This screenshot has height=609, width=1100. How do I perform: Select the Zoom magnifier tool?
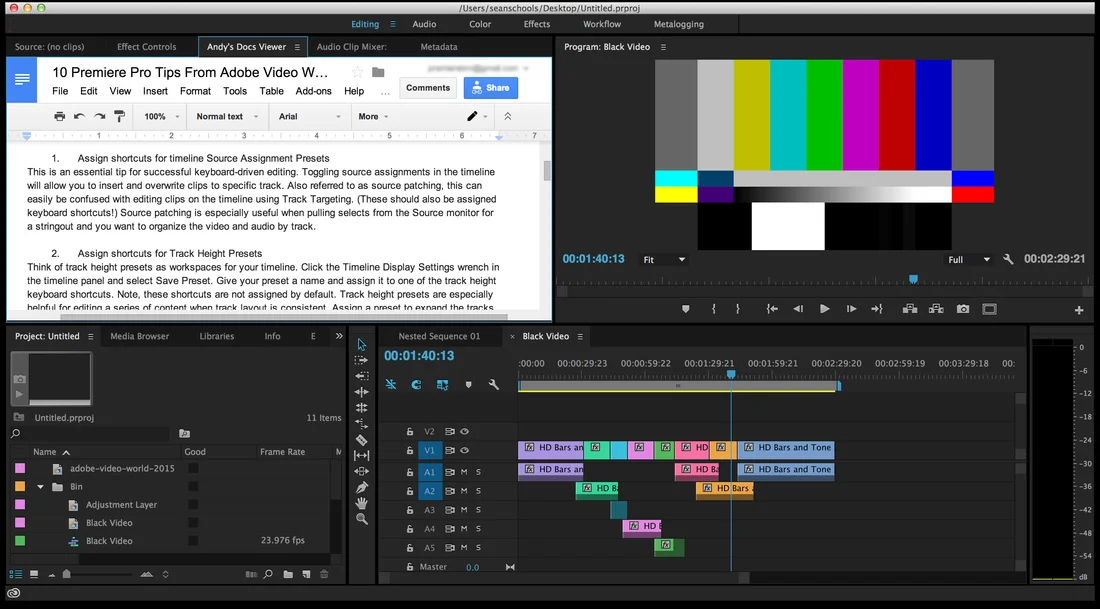click(361, 519)
